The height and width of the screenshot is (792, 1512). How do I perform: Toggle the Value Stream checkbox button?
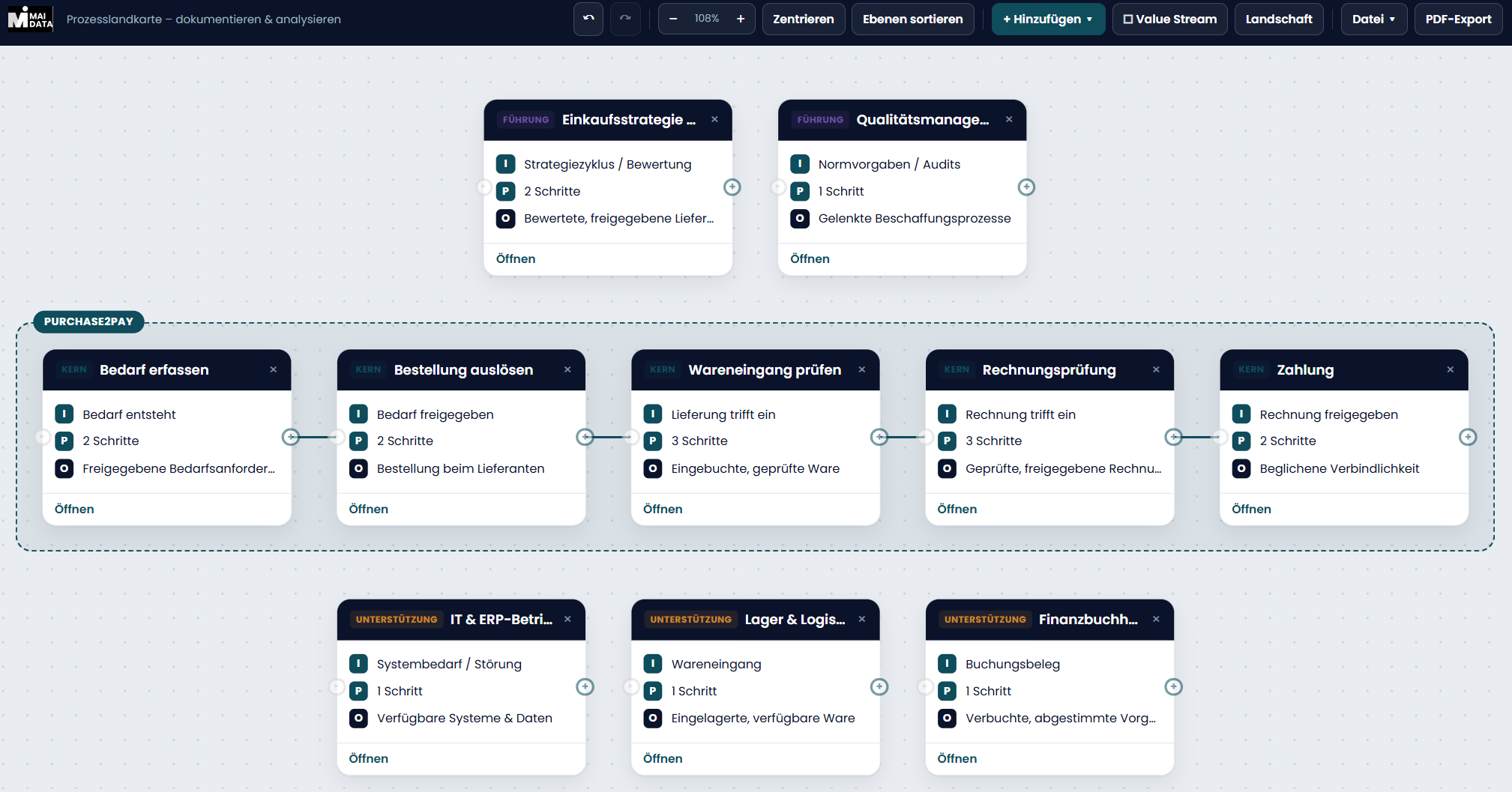click(1169, 19)
